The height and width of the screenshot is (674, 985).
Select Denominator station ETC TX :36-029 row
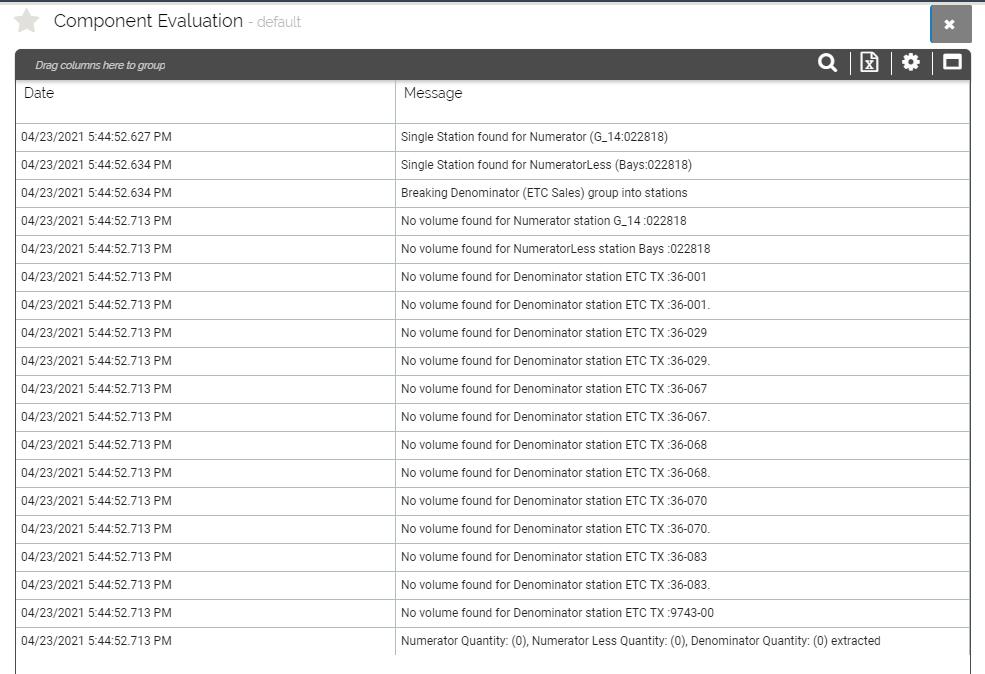pyautogui.click(x=553, y=333)
